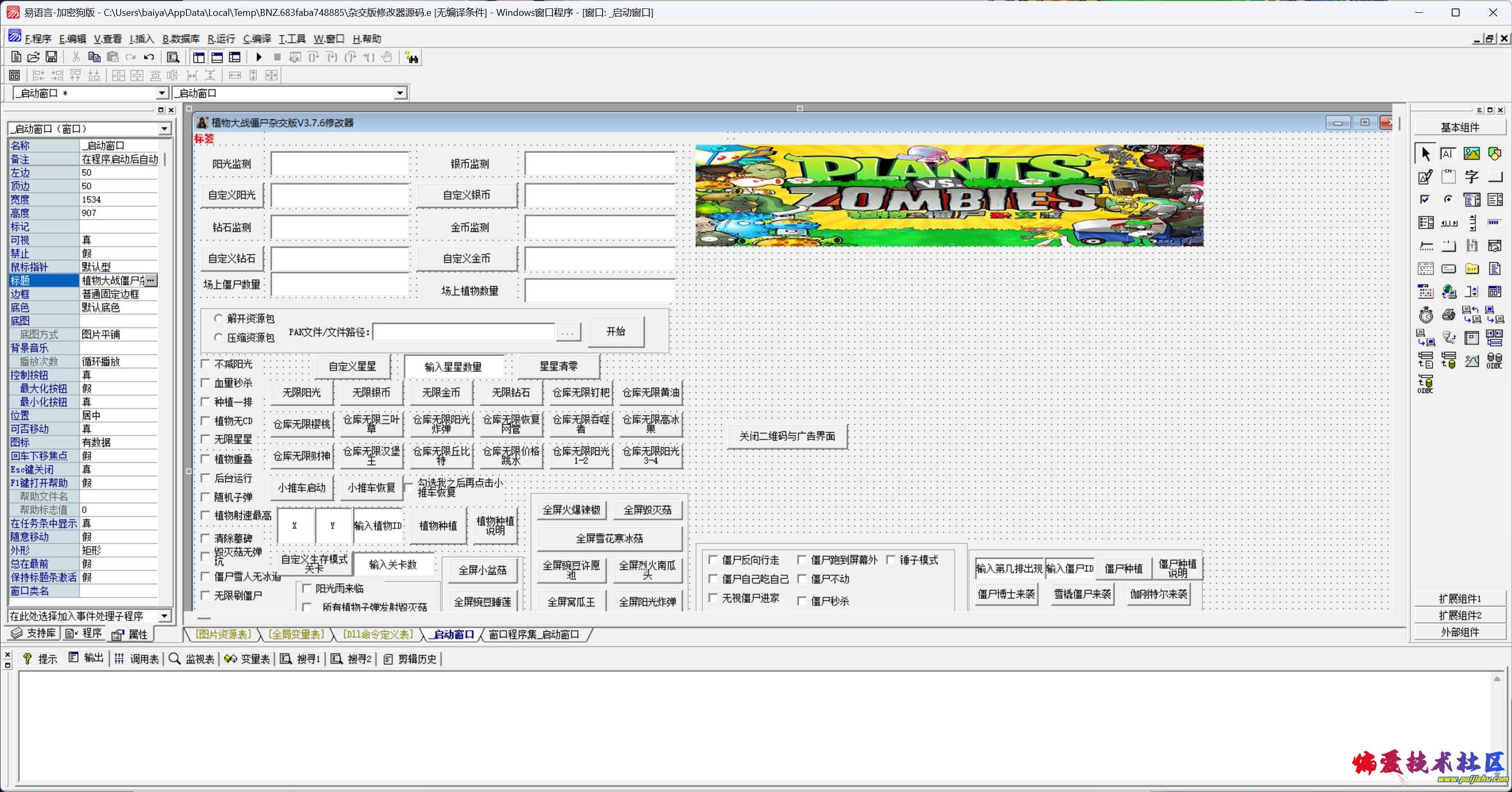Click the binoculars search icon in toolbar

[x=412, y=58]
